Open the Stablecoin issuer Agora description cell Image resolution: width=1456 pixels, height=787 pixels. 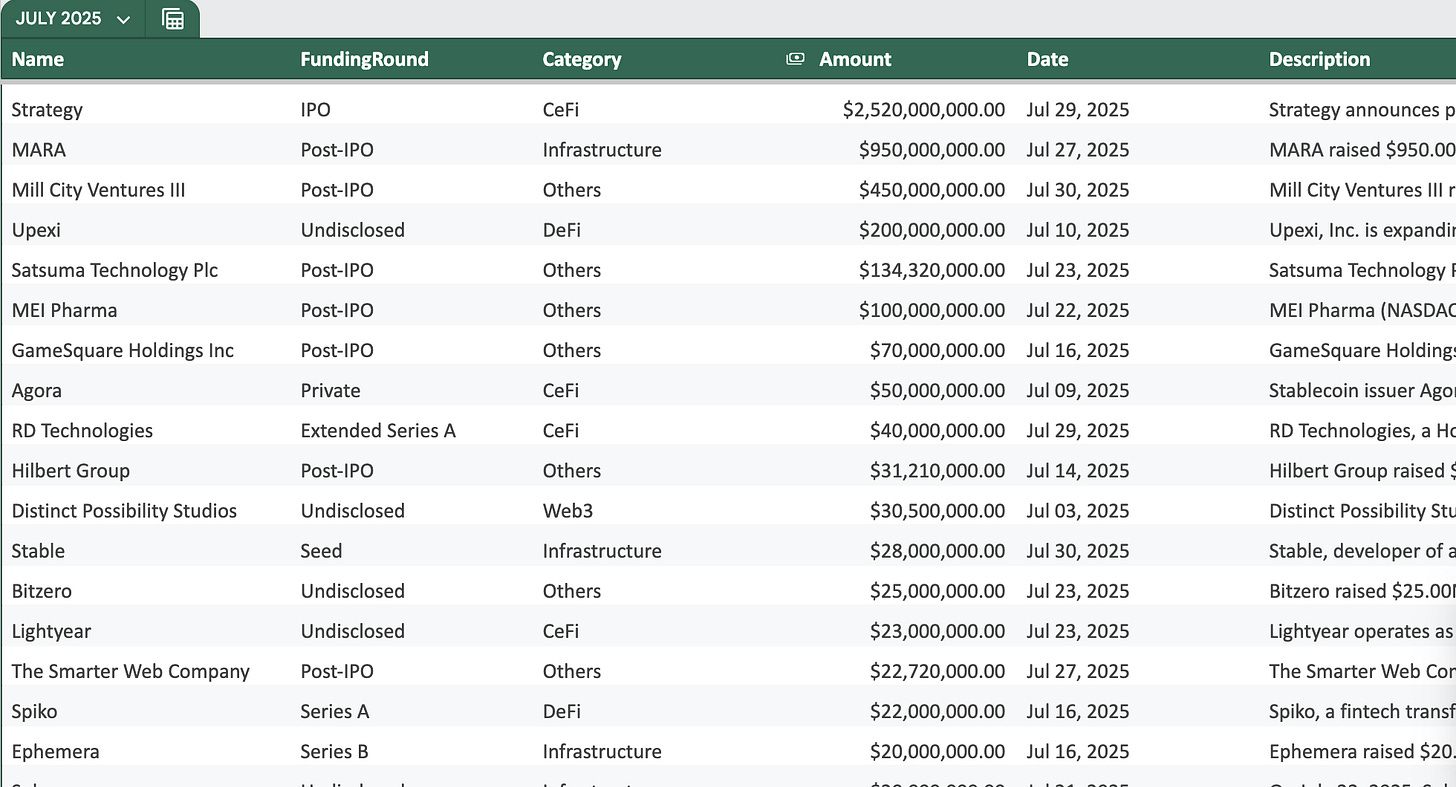click(x=1362, y=390)
